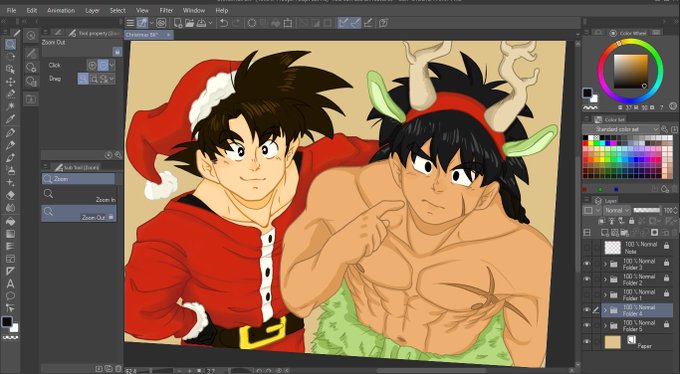Hide Folder 2 with its eye icon
Screen dimensions: 680x374
pos(587,279)
